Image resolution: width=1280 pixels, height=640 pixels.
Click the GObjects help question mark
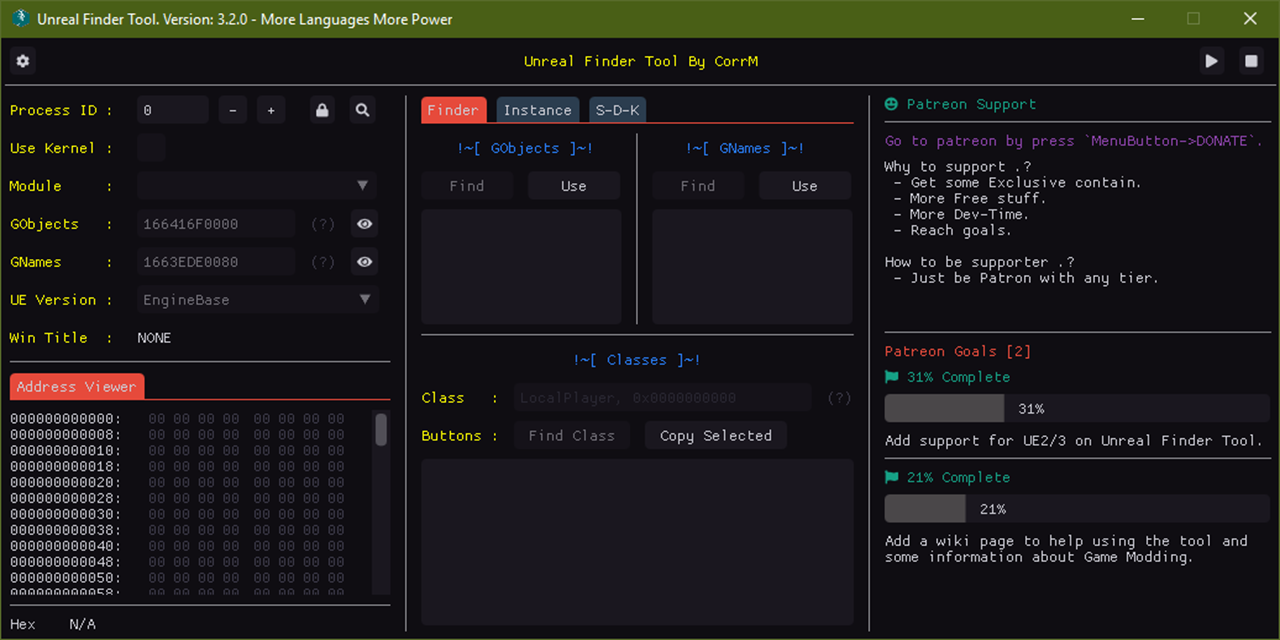tap(323, 224)
